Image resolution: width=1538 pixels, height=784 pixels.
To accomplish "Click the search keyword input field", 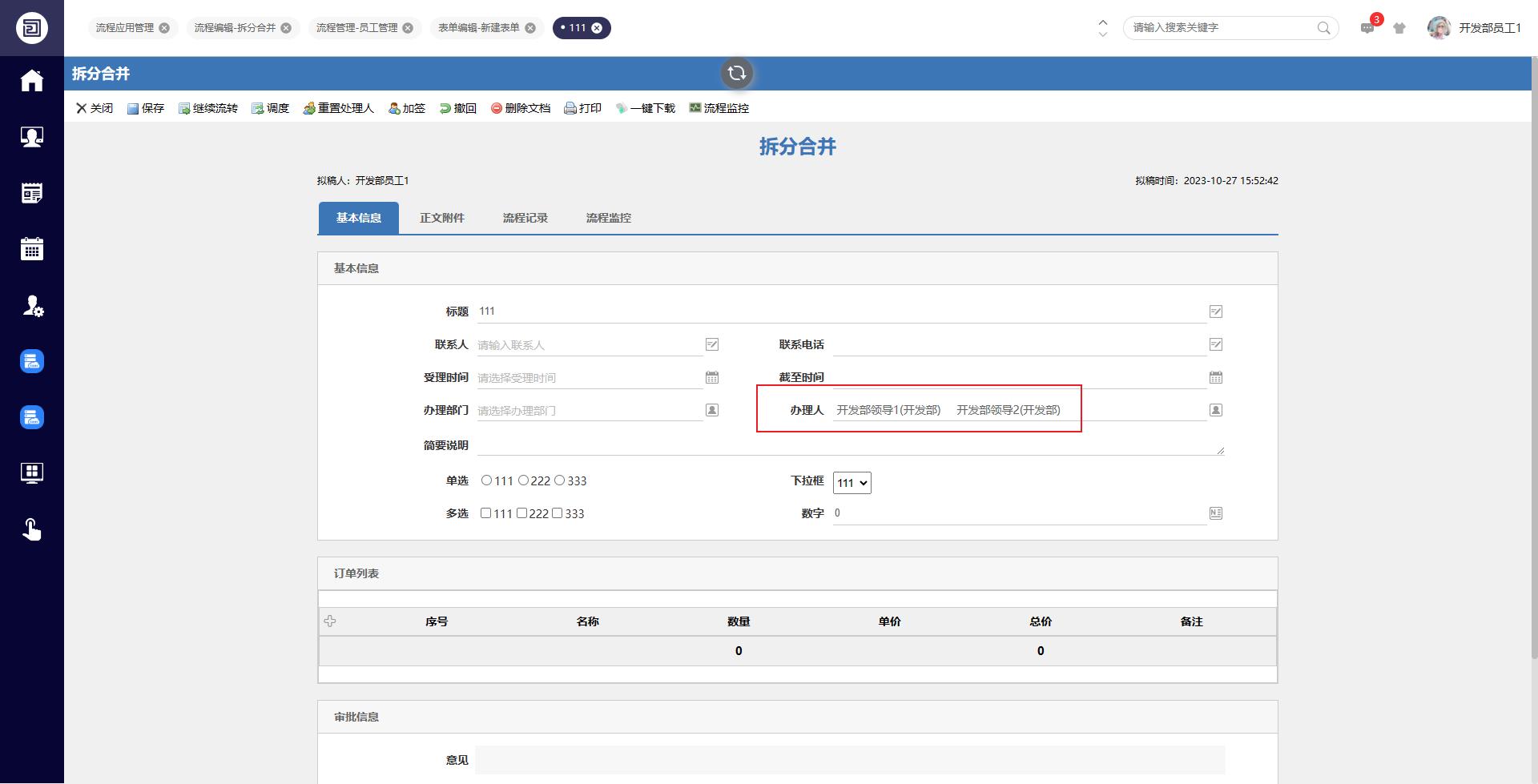I will point(1222,28).
